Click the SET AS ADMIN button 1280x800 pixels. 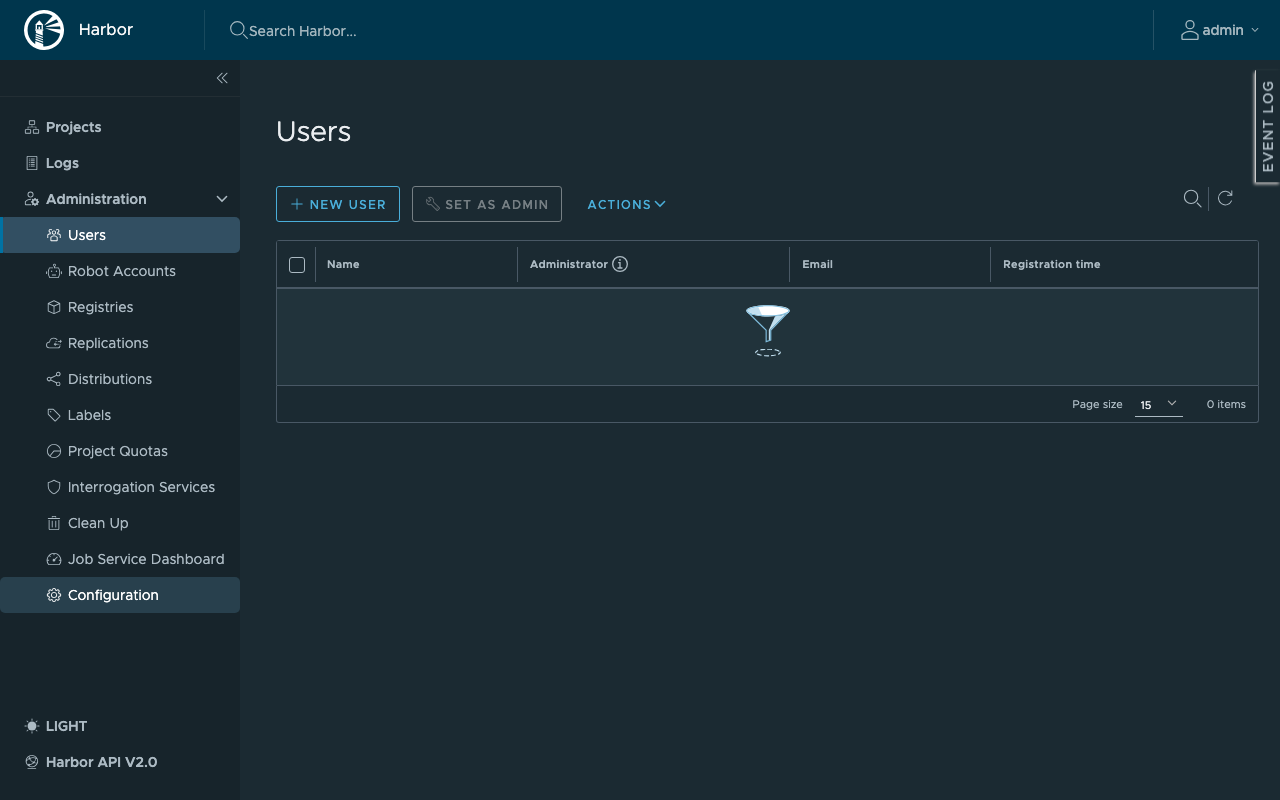(x=487, y=204)
